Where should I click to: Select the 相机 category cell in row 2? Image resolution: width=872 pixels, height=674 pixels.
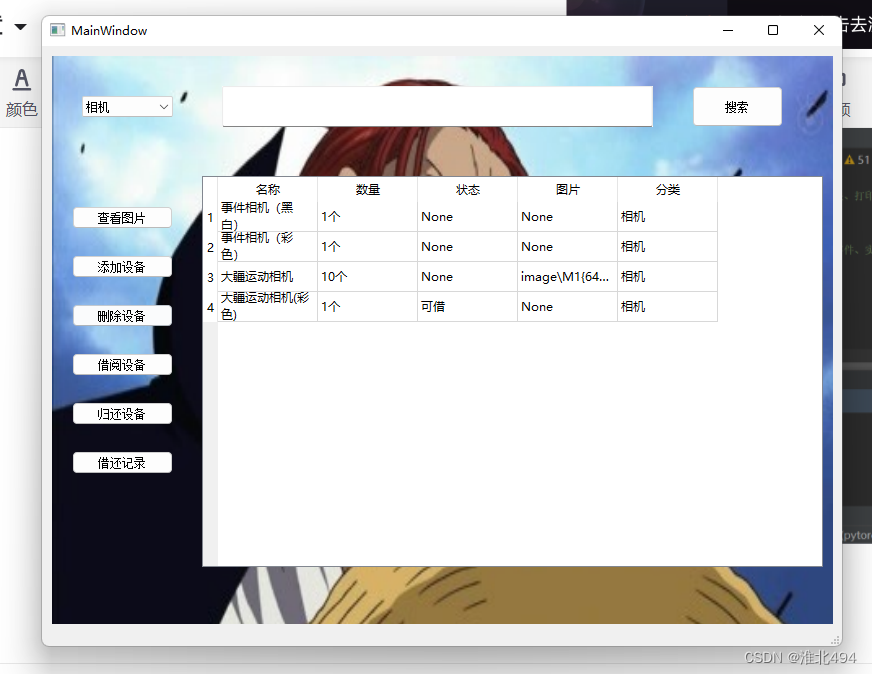tap(667, 247)
